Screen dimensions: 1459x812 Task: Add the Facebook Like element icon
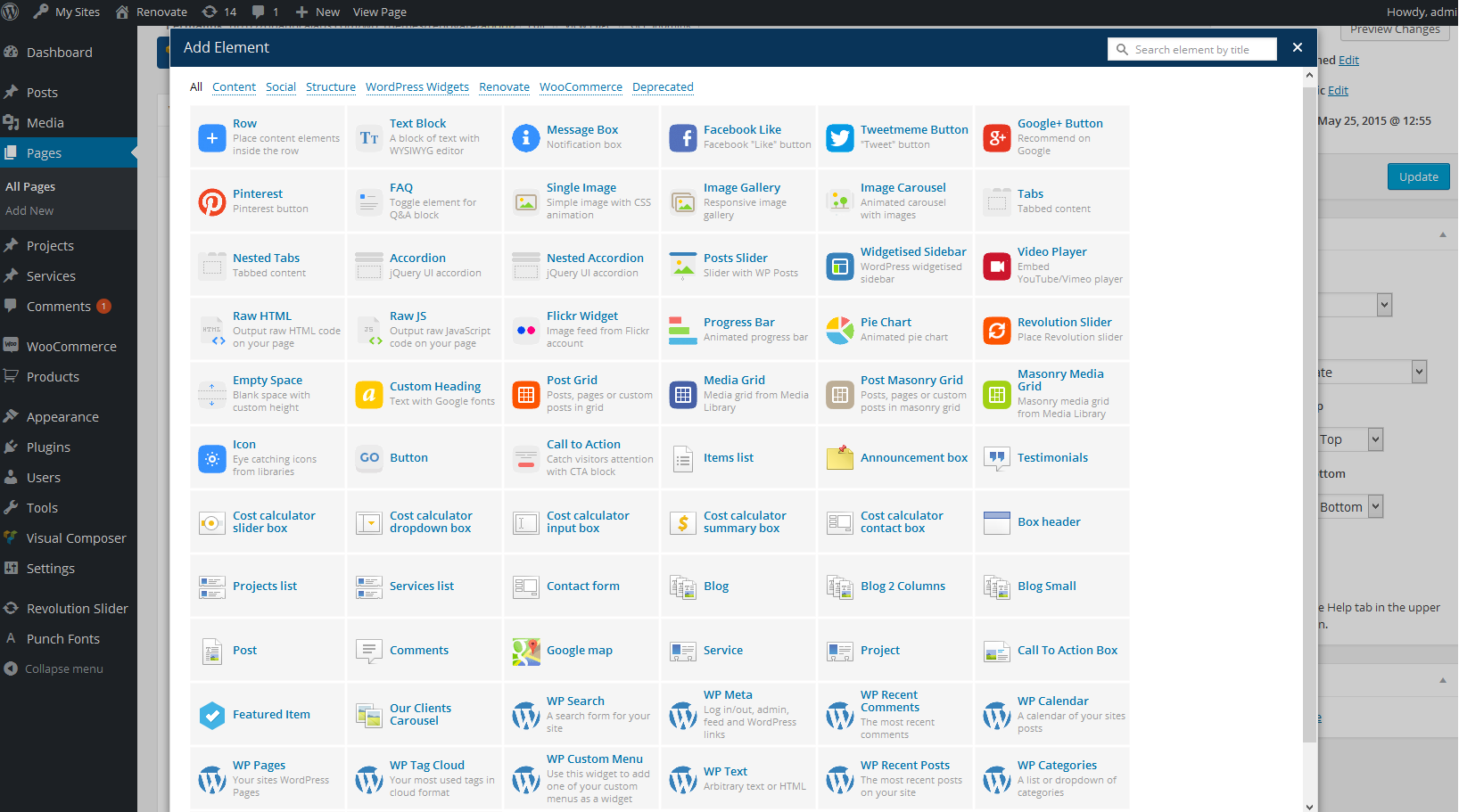tap(682, 138)
